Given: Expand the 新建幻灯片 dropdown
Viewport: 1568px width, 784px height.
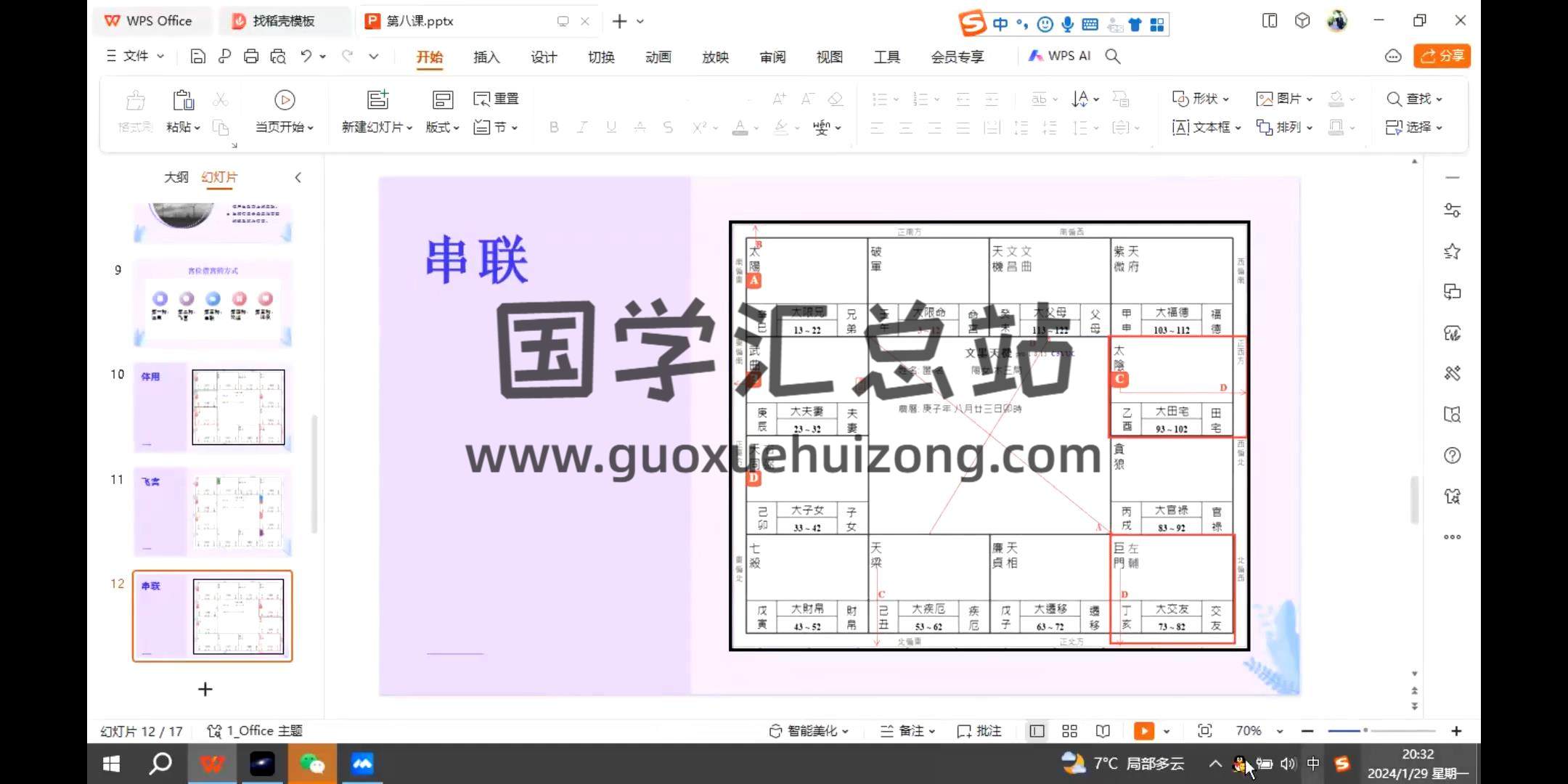Looking at the screenshot, I should 377,127.
